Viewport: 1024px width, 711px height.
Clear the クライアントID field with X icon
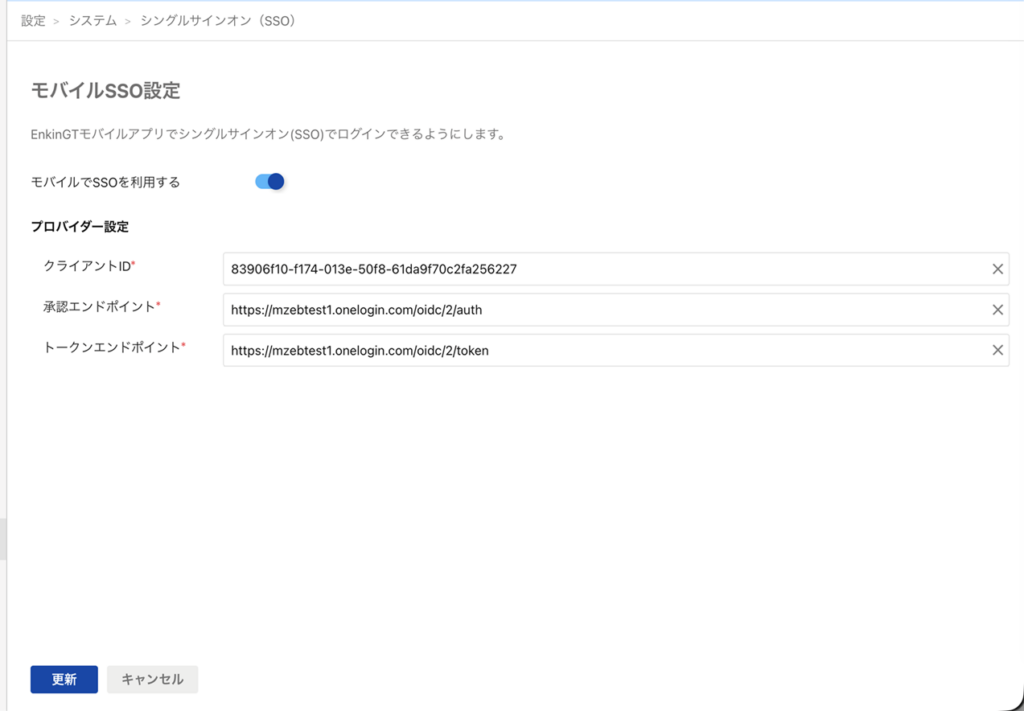[997, 269]
